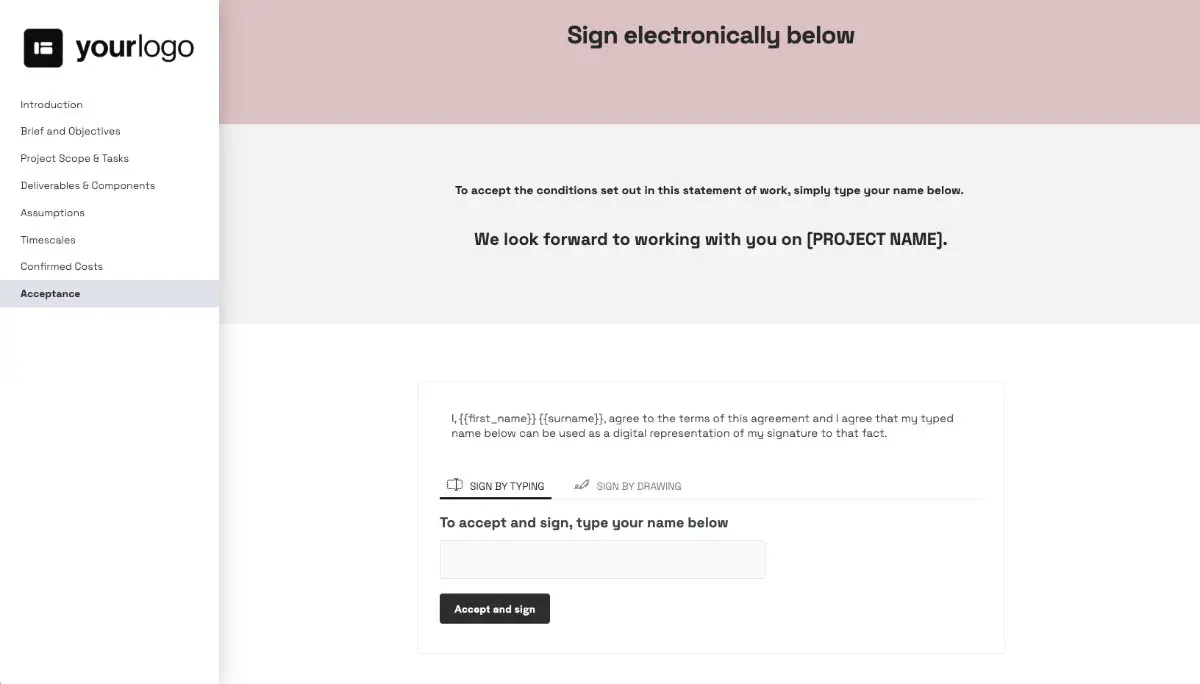Navigate to Brief and Objectives
The image size is (1200, 684).
(70, 131)
